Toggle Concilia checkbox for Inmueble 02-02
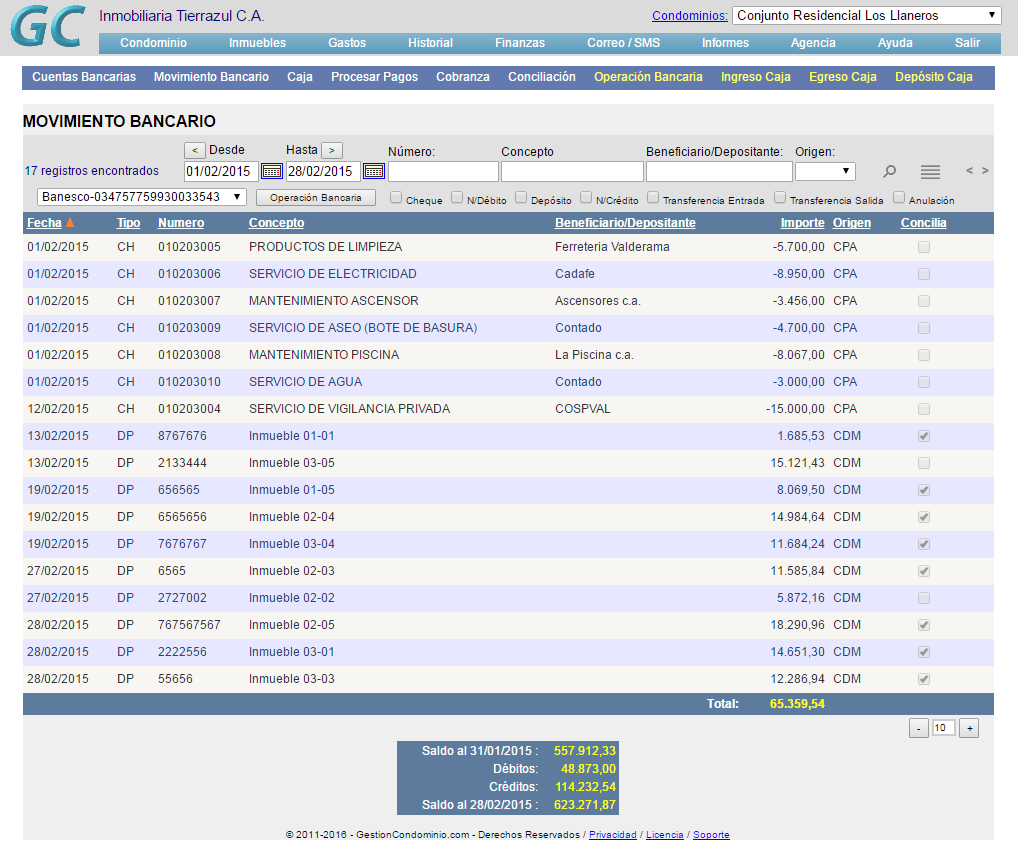 (x=924, y=598)
